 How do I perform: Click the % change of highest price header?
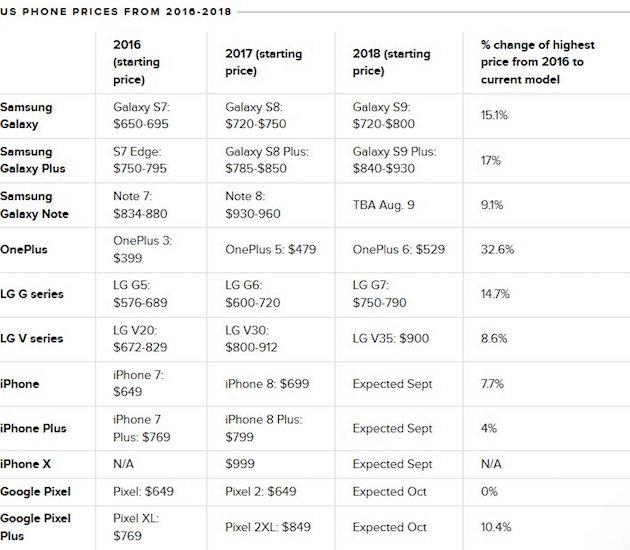pyautogui.click(x=537, y=62)
